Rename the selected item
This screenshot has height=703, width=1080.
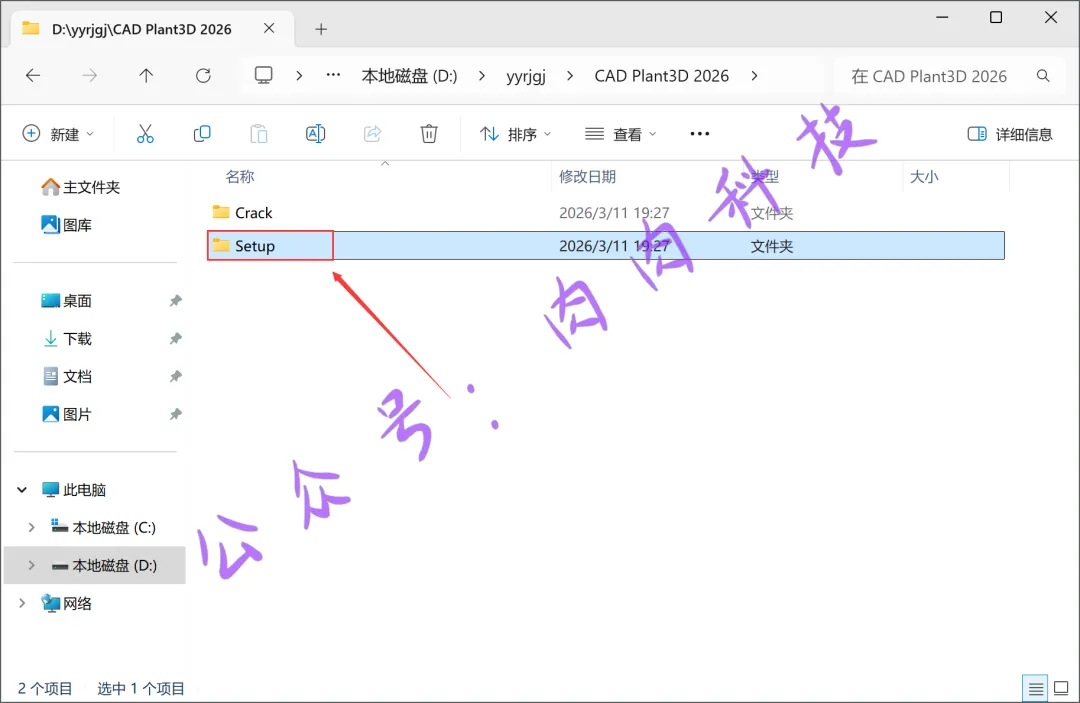click(x=315, y=134)
